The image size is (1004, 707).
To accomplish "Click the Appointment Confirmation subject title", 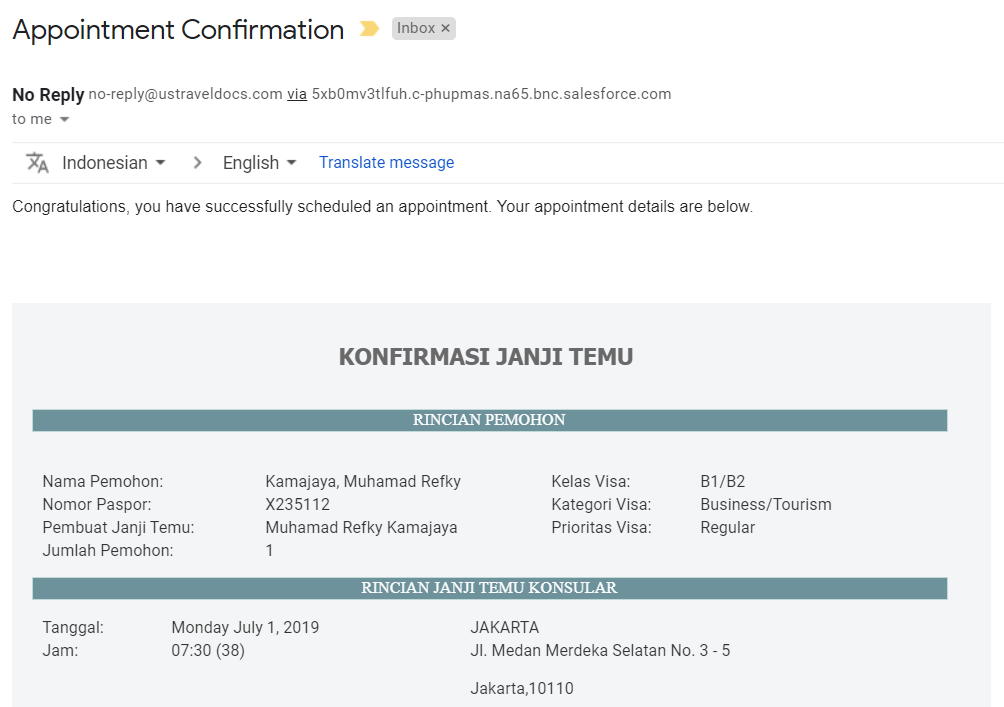I will (178, 30).
